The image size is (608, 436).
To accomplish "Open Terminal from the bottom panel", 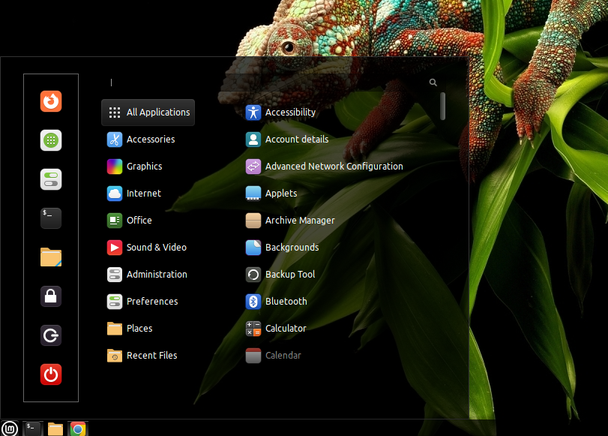I will [32, 429].
